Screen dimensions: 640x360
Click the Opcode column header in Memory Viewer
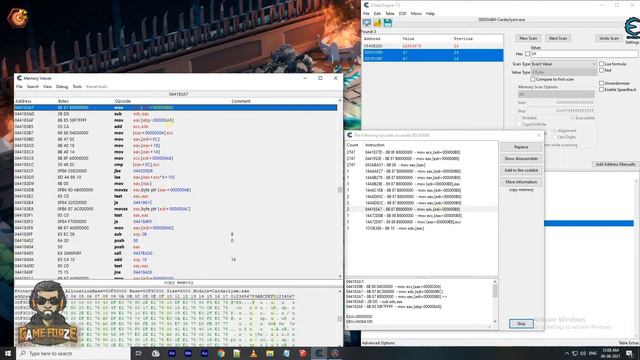pos(123,101)
